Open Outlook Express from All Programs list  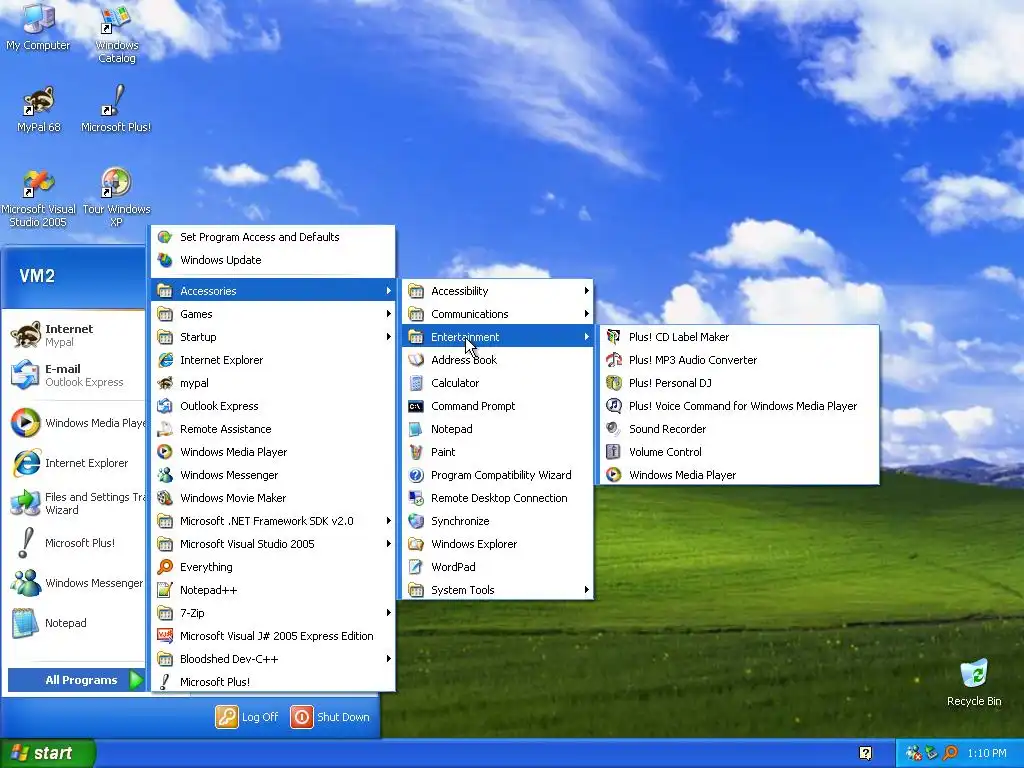click(273, 406)
